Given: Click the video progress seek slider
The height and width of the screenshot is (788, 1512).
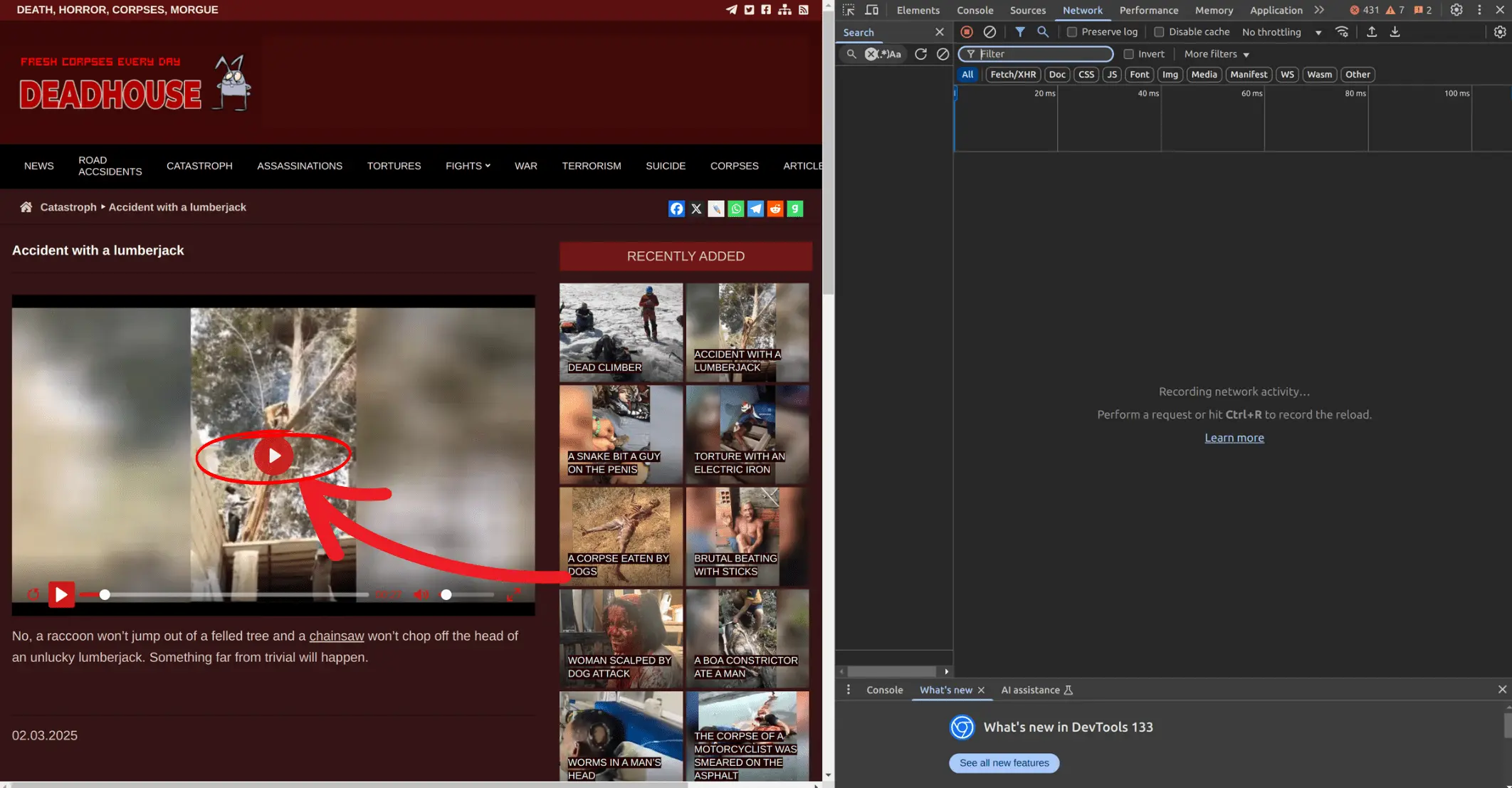Looking at the screenshot, I should click(224, 594).
